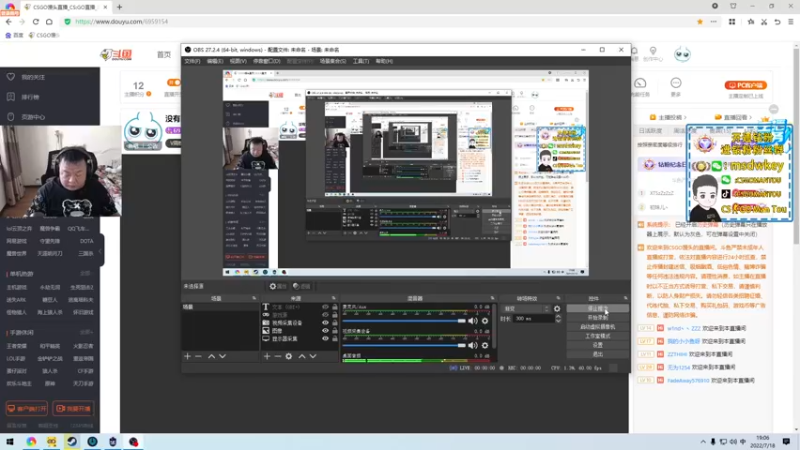Open OBS Settings from Controls panel
The width and height of the screenshot is (800, 450).
(597, 345)
